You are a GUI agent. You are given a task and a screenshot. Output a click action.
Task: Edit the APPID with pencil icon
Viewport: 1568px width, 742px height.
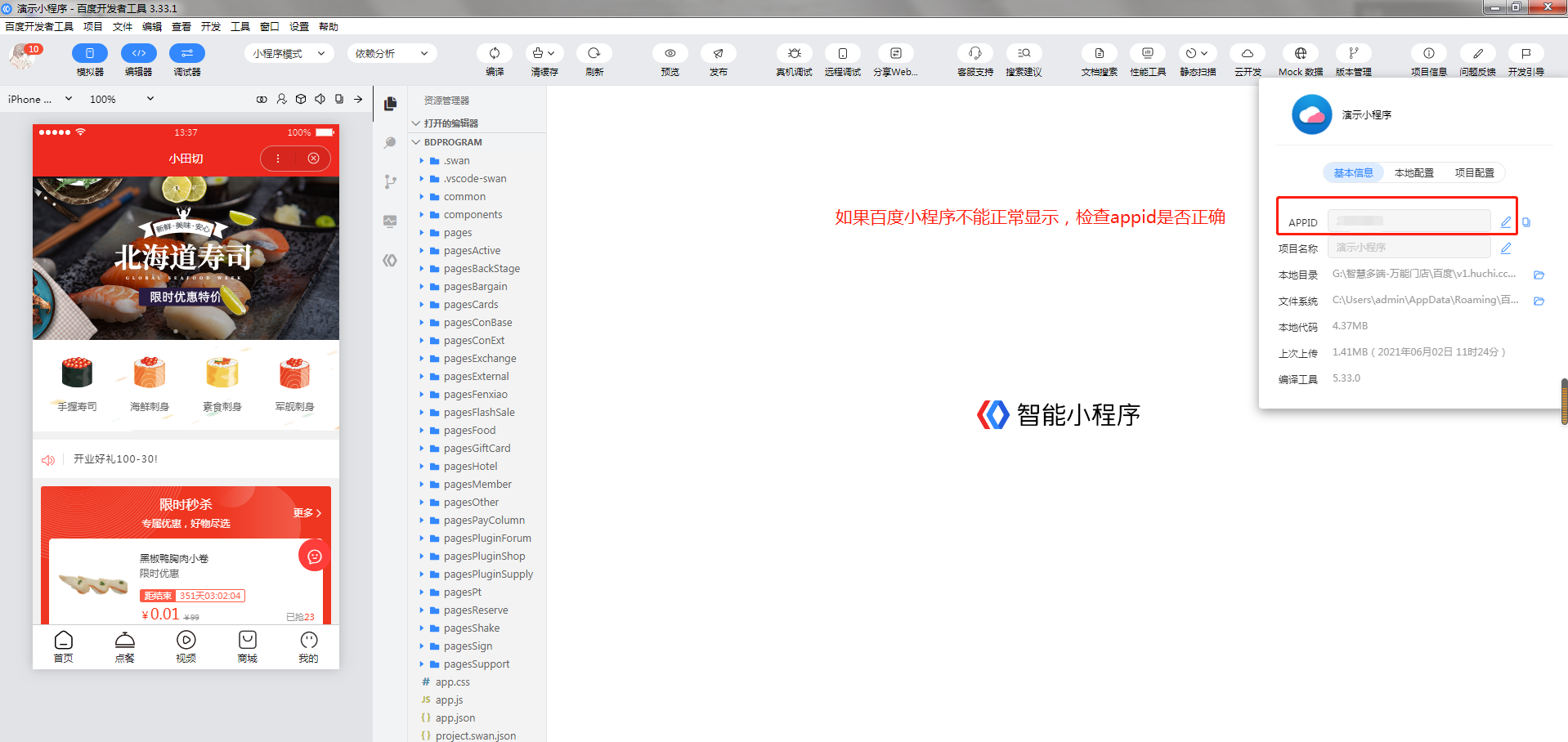[x=1506, y=221]
